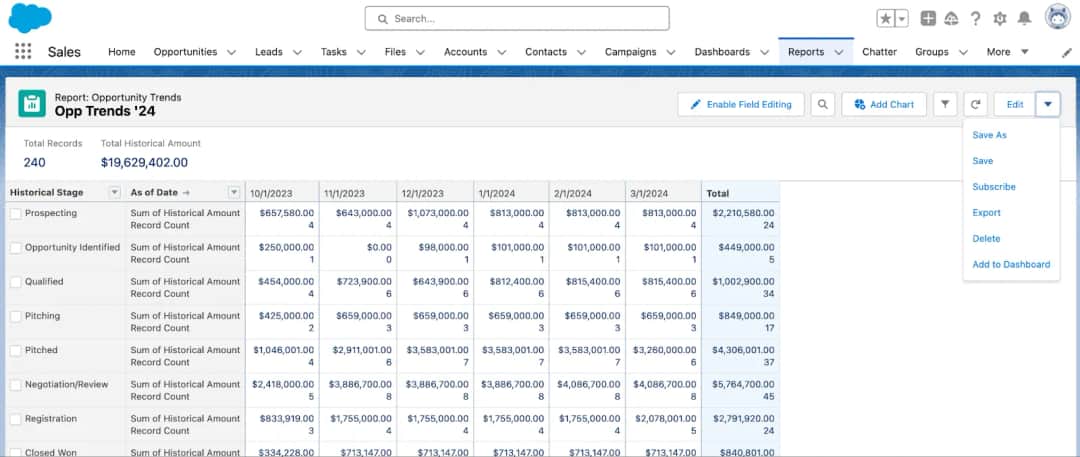The image size is (1080, 457).
Task: Go to the Home tab
Action: tap(122, 52)
